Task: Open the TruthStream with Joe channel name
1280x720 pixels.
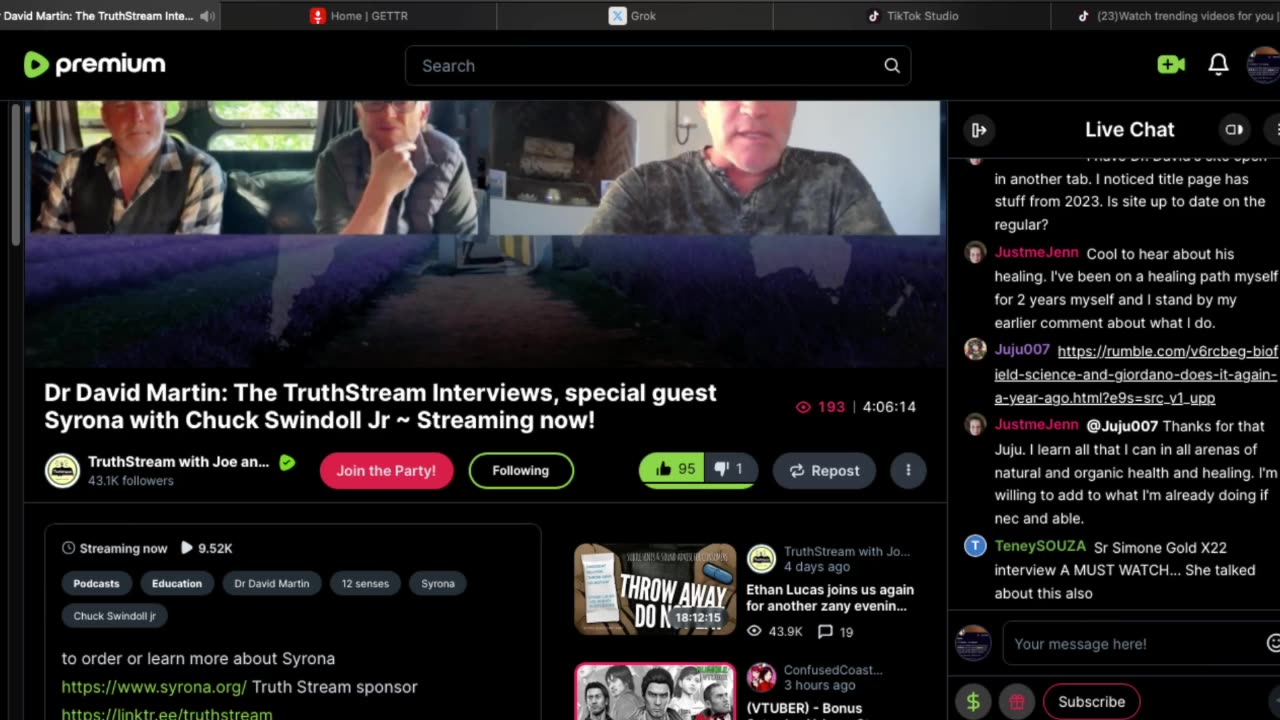Action: click(x=178, y=462)
